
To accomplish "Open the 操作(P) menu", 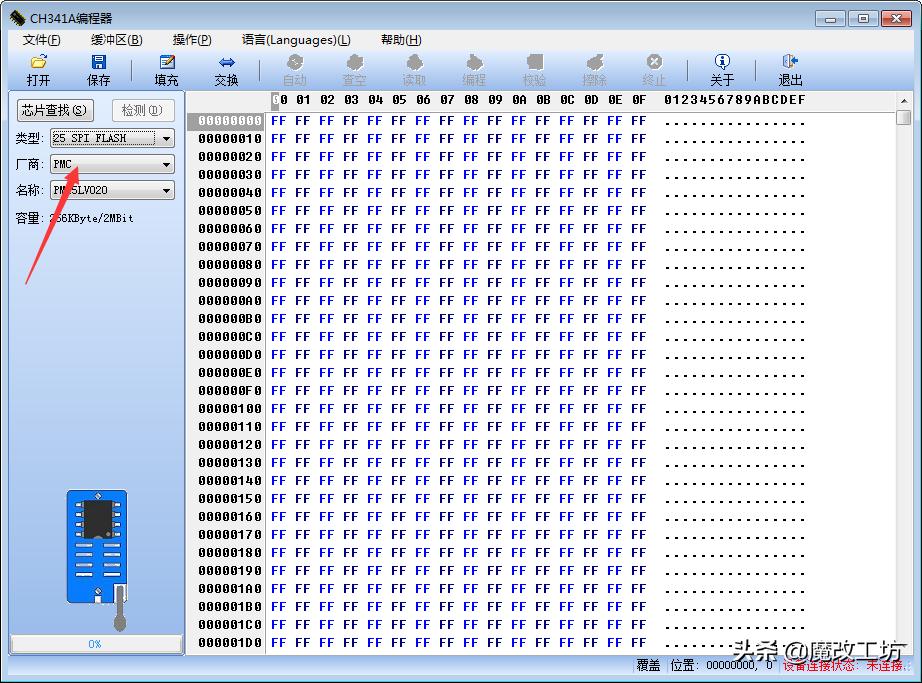I will click(192, 40).
